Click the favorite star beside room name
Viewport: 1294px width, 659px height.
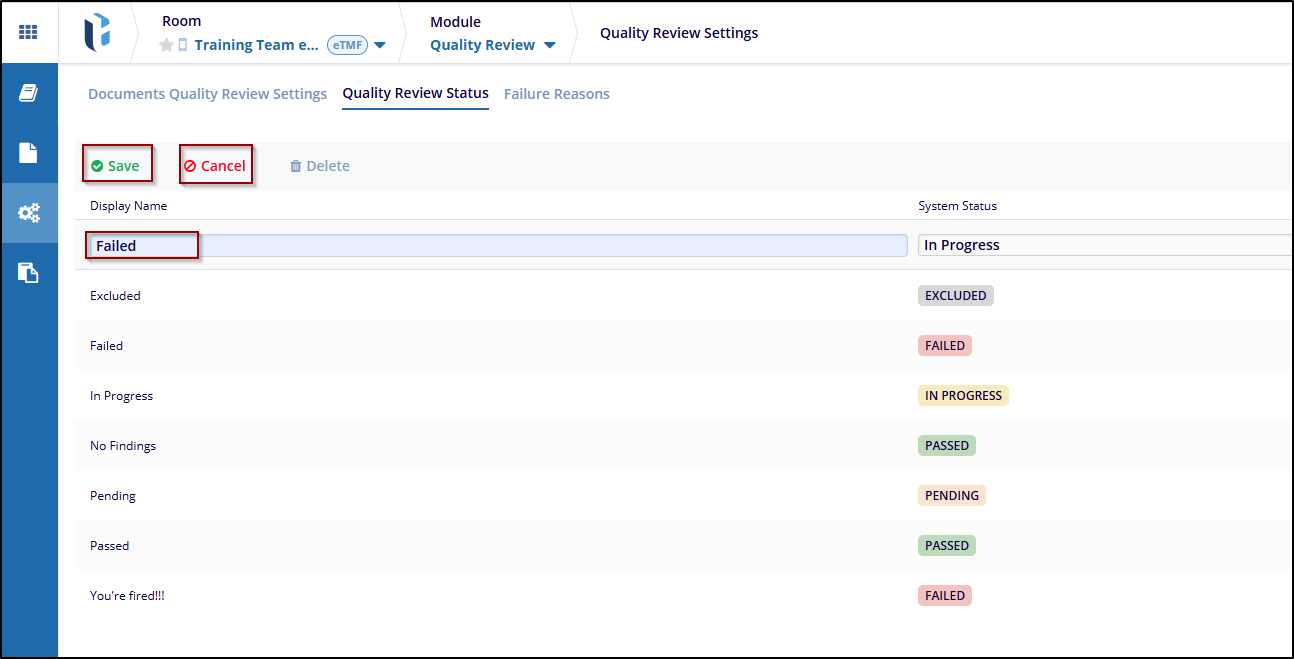point(166,45)
